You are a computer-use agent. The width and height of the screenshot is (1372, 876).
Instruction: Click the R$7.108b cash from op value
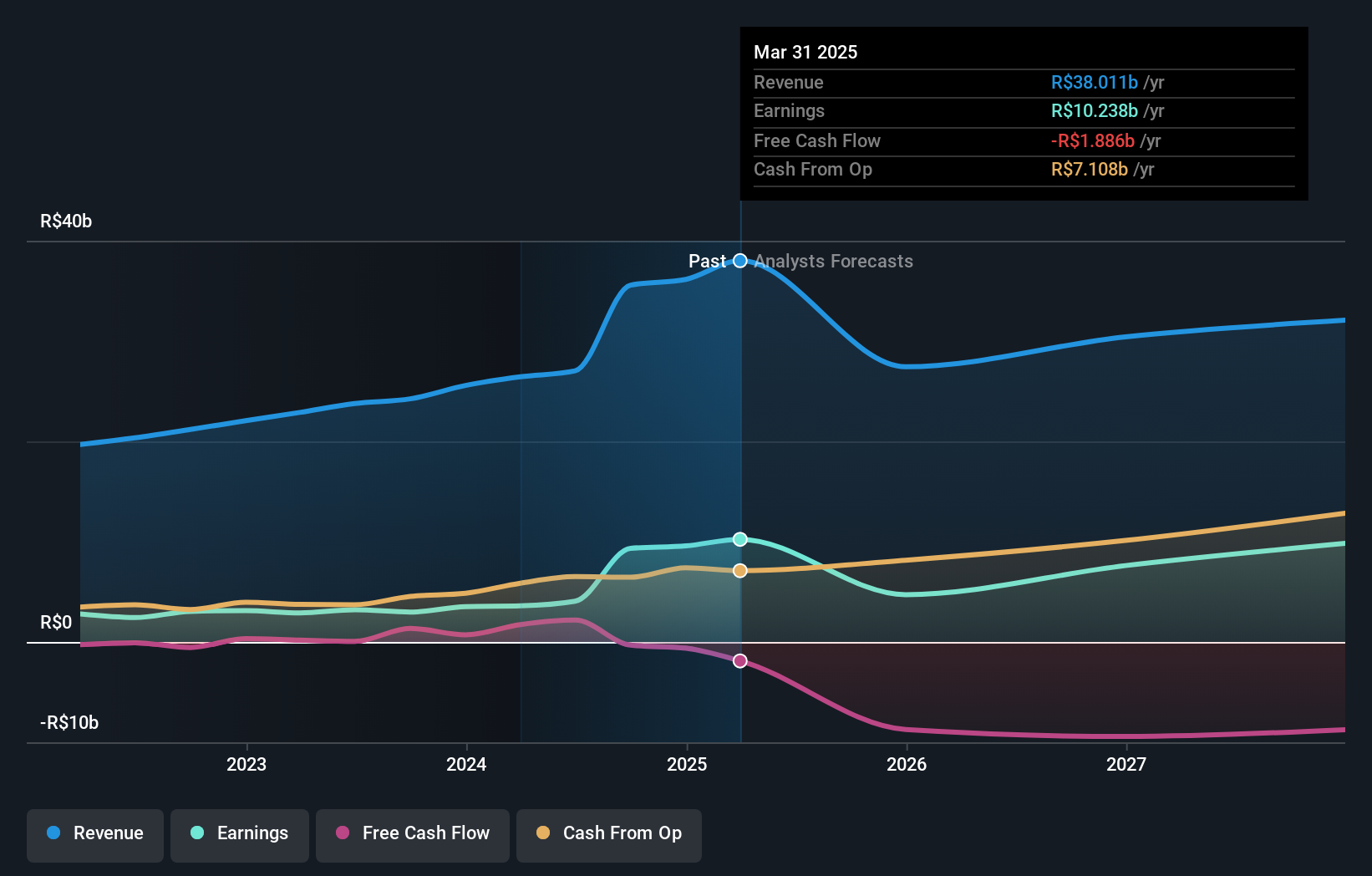point(1090,169)
